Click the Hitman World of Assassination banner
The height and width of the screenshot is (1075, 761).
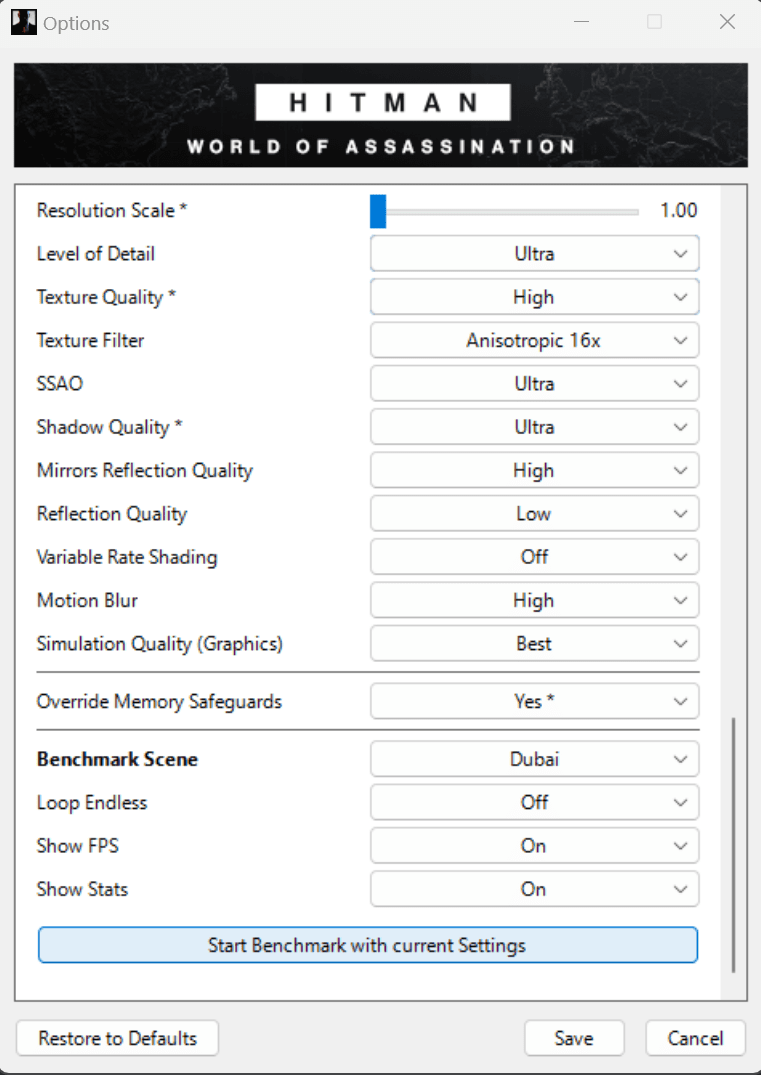pyautogui.click(x=380, y=115)
